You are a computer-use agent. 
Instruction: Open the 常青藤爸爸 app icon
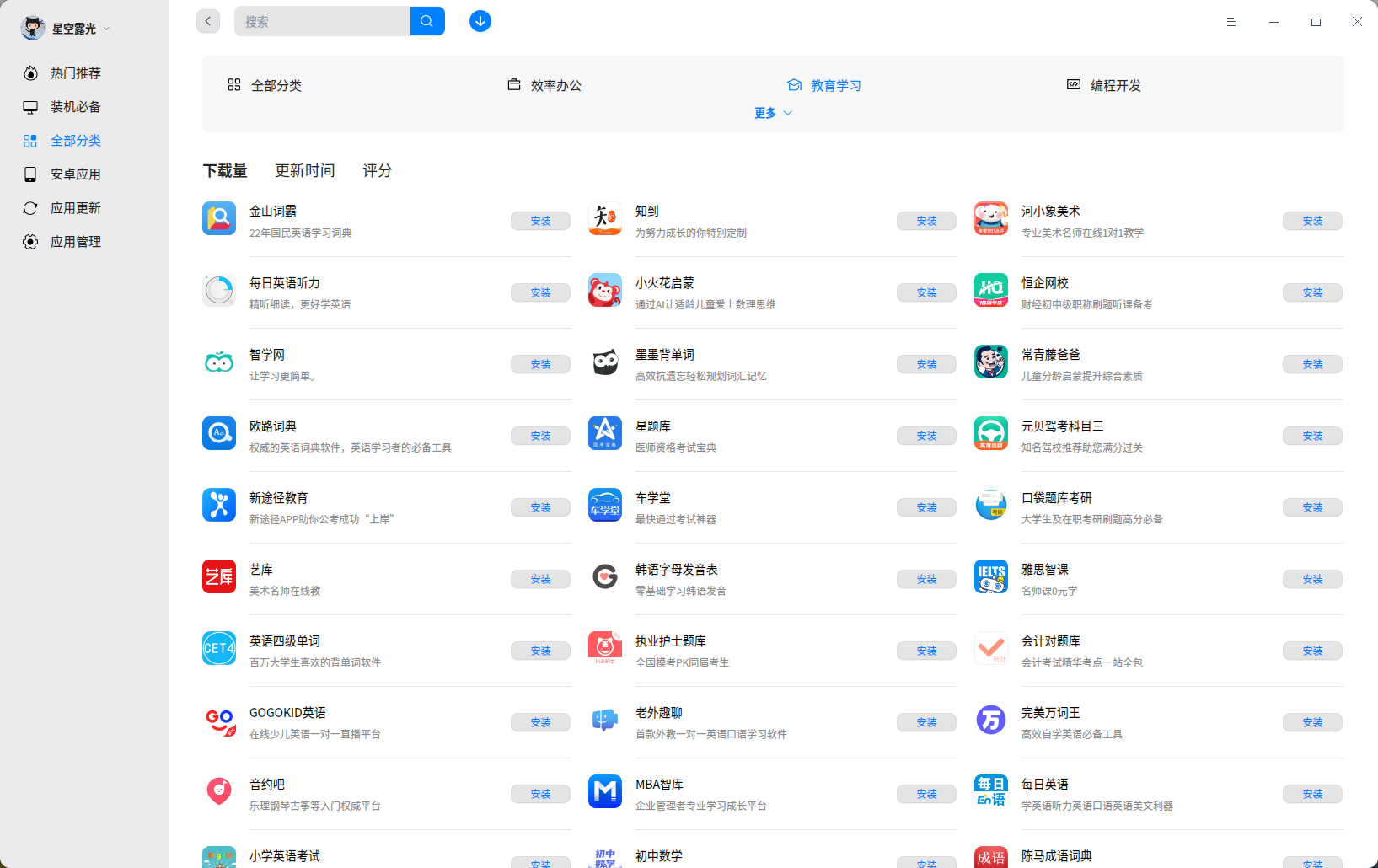pos(991,362)
